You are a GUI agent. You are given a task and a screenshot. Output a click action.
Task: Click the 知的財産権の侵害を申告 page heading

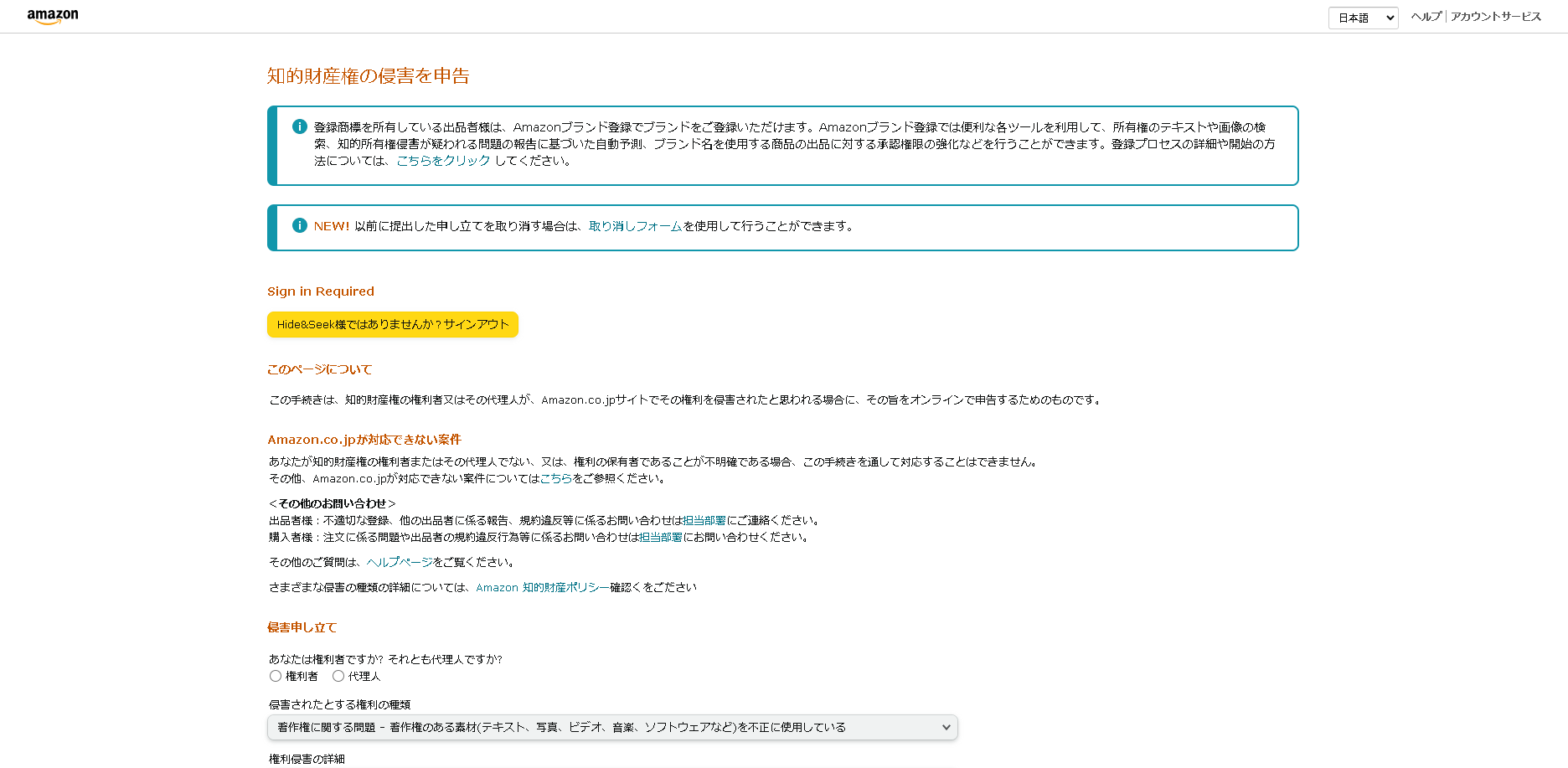(368, 76)
